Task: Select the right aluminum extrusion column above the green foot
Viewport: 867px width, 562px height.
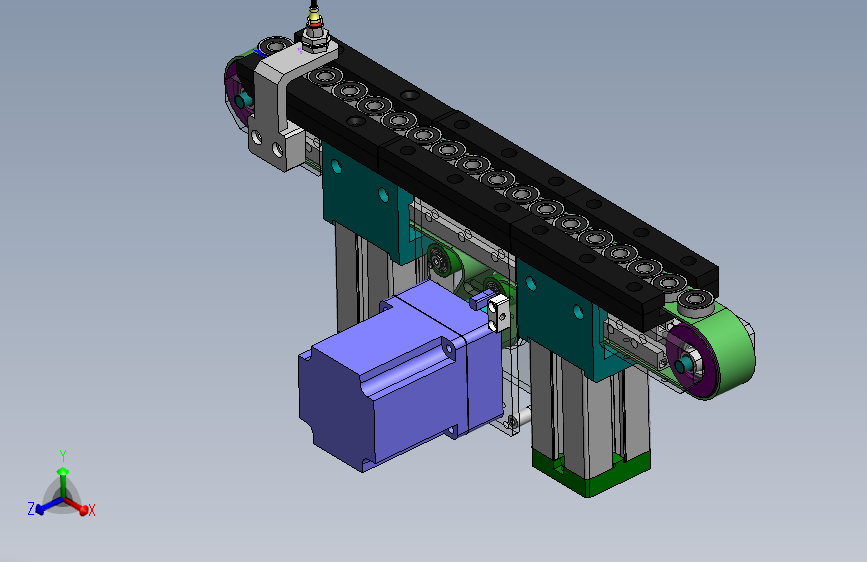Action: pyautogui.click(x=589, y=409)
